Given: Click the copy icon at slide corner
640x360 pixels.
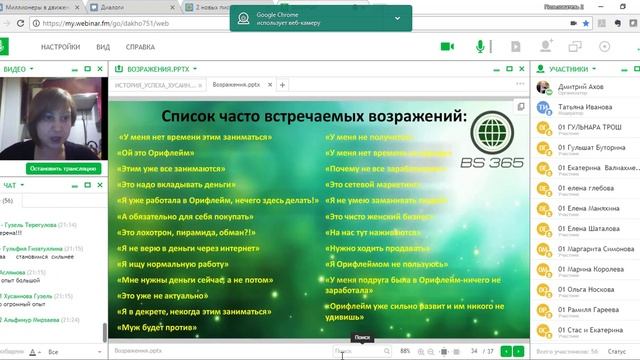Looking at the screenshot, I should (521, 107).
